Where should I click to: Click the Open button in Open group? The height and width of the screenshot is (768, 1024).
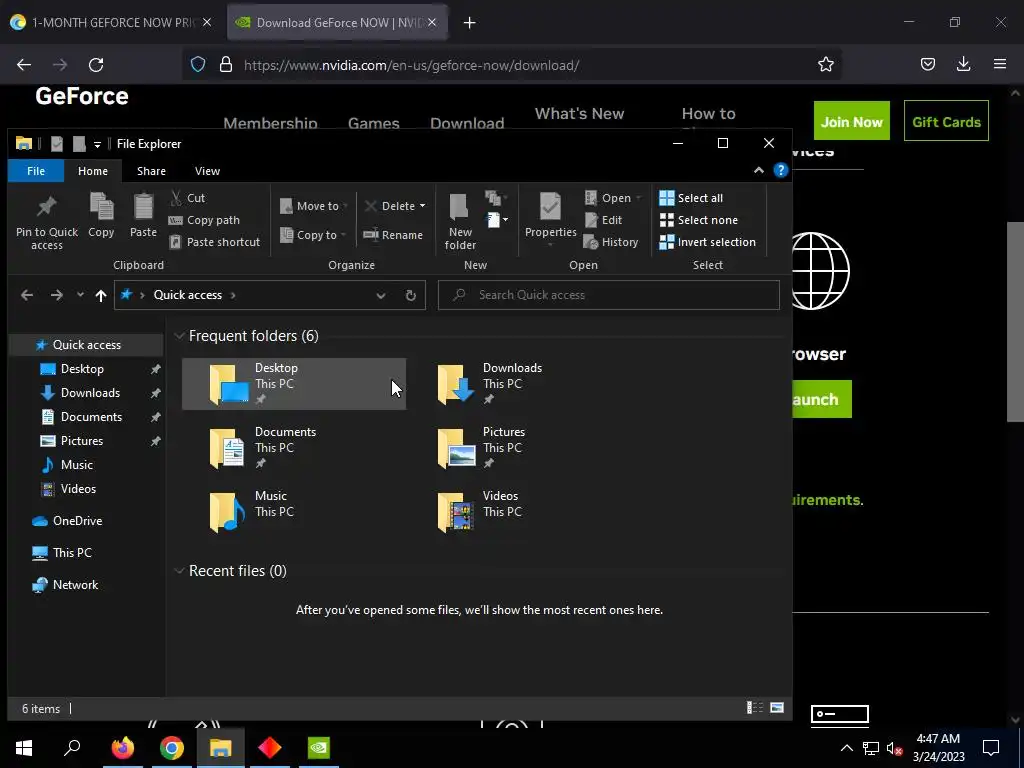pyautogui.click(x=613, y=198)
